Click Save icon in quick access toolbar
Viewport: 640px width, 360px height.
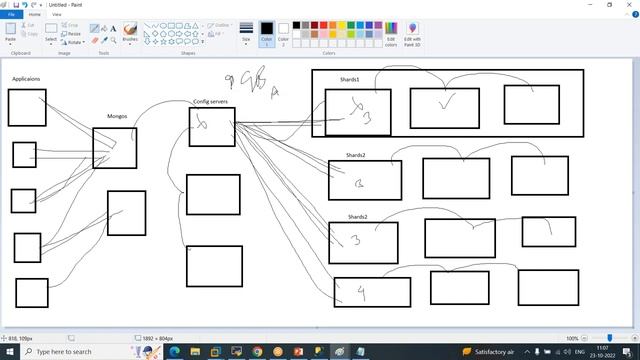[16, 5]
